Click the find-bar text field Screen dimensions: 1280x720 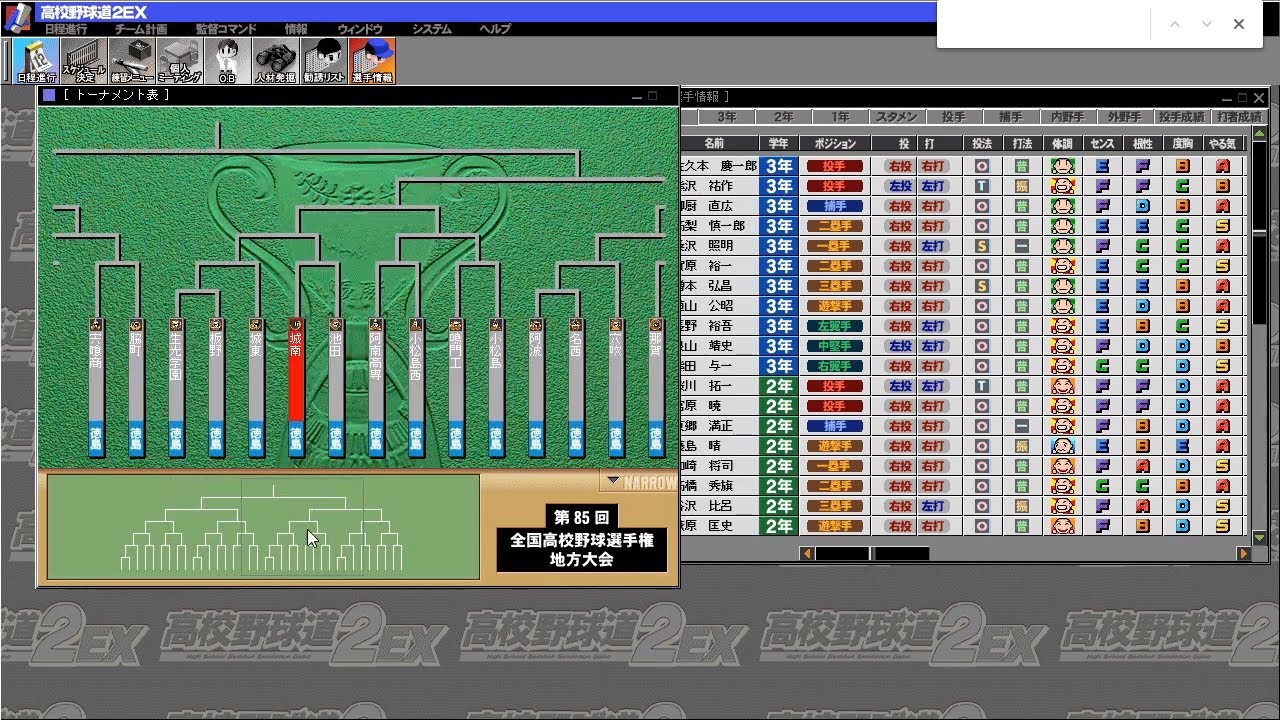click(1045, 24)
